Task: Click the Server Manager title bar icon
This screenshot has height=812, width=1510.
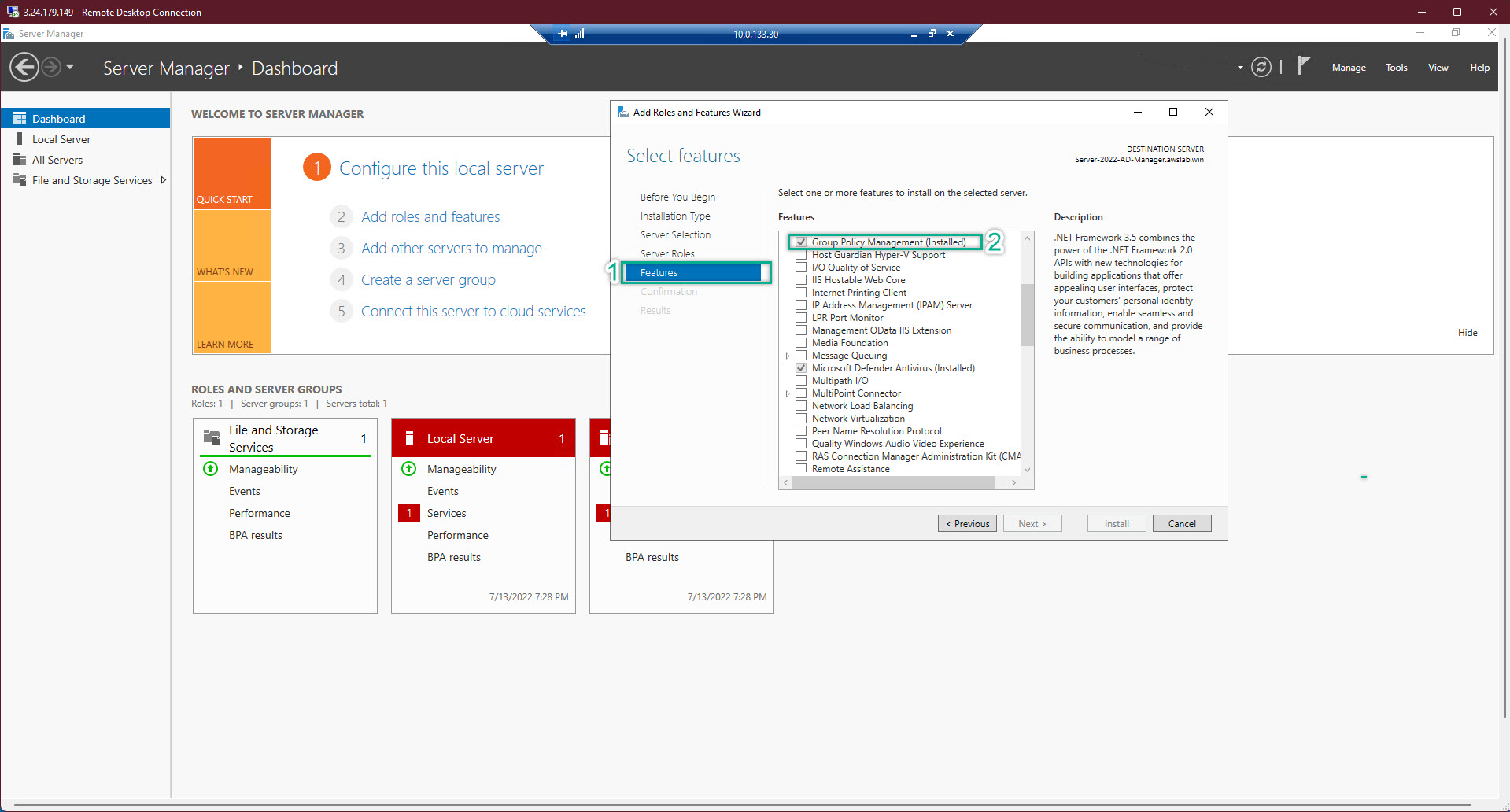Action: pyautogui.click(x=9, y=34)
